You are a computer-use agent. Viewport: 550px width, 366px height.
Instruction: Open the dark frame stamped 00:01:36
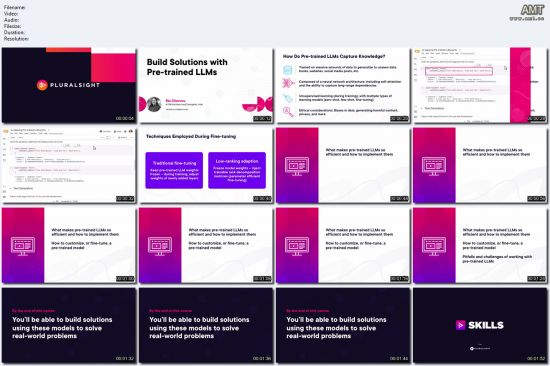206,325
